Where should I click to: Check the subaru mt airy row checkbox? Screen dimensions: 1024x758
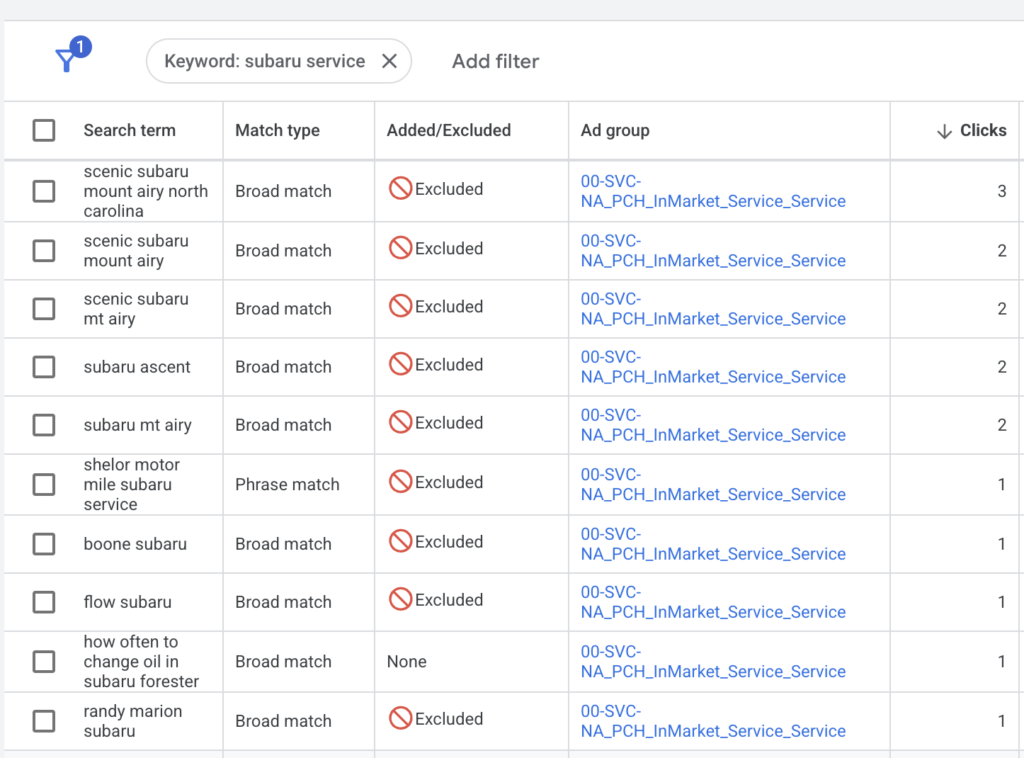point(44,423)
